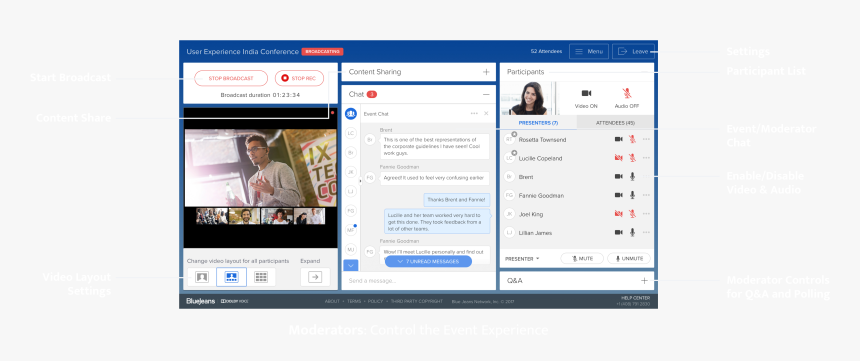The image size is (860, 361).
Task: Open Event Chat more options
Action: tap(474, 114)
